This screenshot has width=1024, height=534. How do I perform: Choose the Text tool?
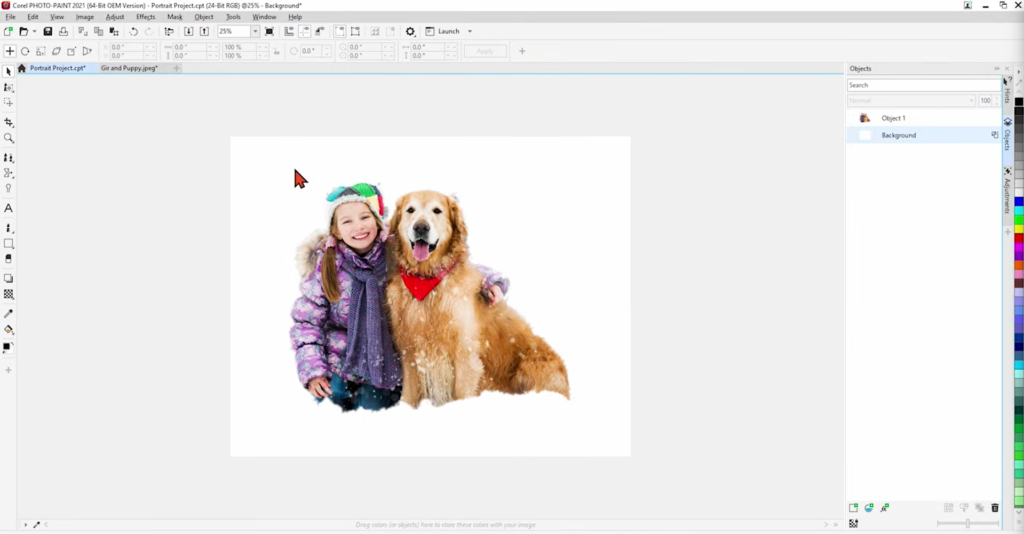(8, 208)
